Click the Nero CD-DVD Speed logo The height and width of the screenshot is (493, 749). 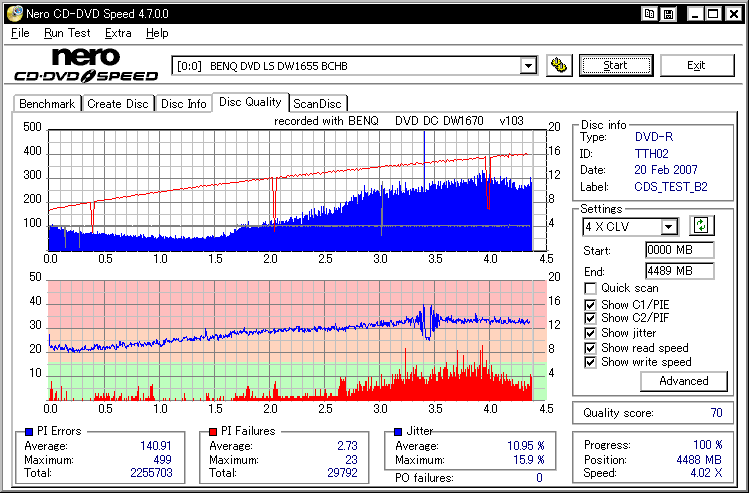[x=86, y=64]
